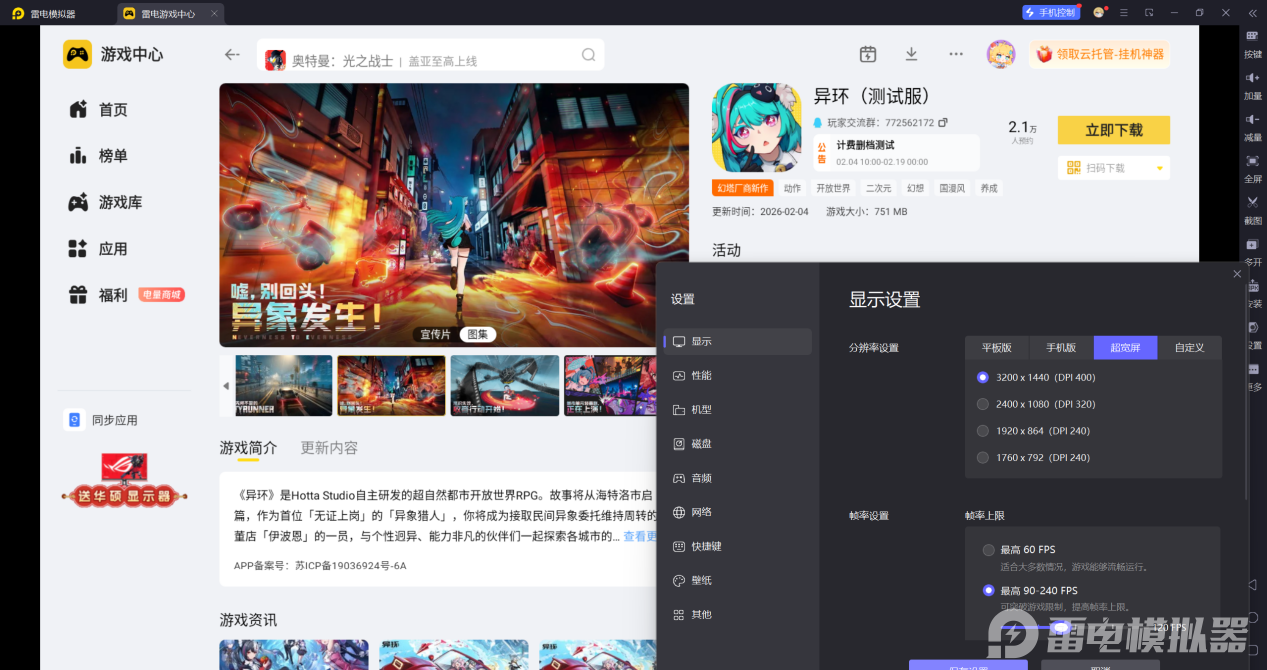The image size is (1267, 670).
Task: Click the search magnifier icon
Action: pos(589,55)
